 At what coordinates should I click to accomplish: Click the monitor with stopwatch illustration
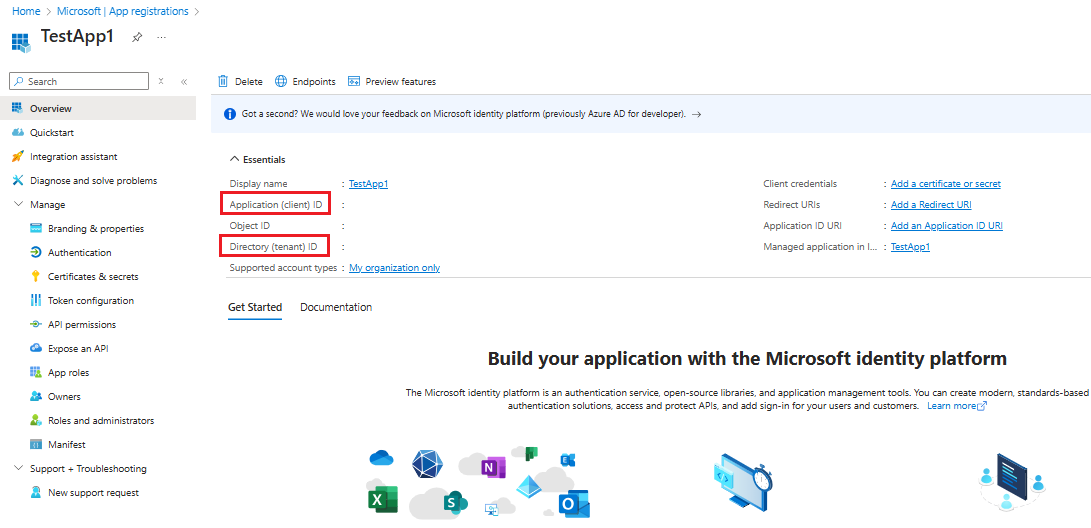pyautogui.click(x=742, y=481)
